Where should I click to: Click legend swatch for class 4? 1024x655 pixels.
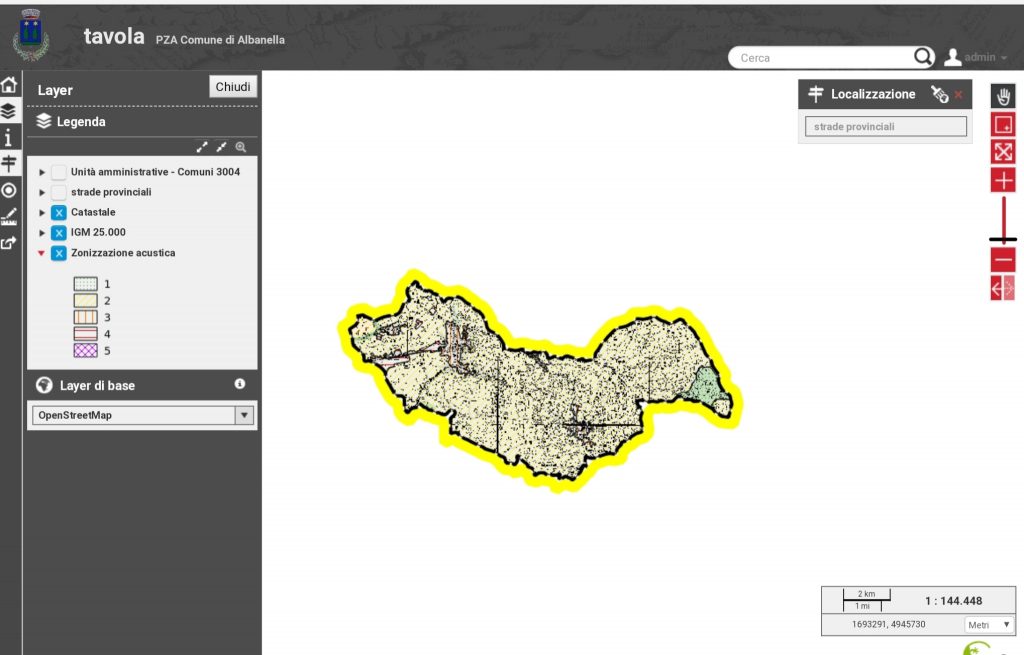click(86, 334)
